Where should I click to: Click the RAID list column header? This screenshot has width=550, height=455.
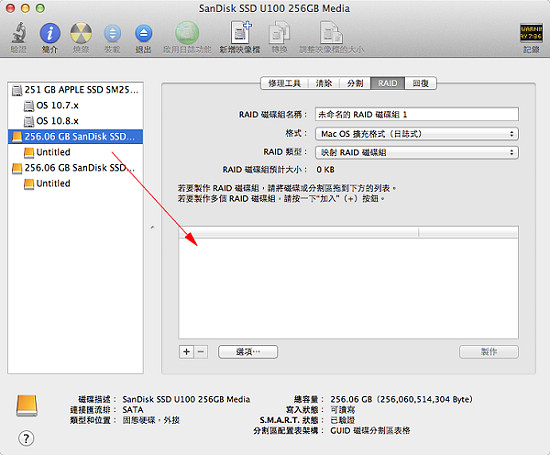pos(348,232)
